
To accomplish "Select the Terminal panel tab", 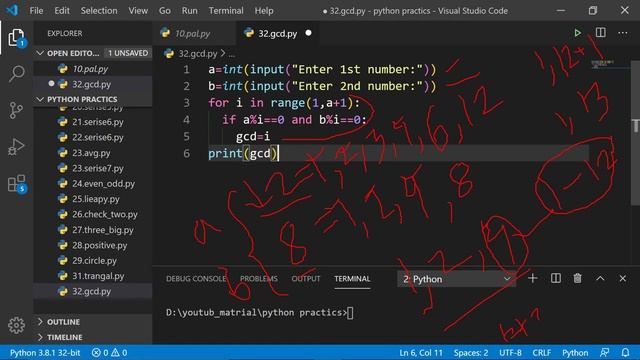I will [x=352, y=279].
